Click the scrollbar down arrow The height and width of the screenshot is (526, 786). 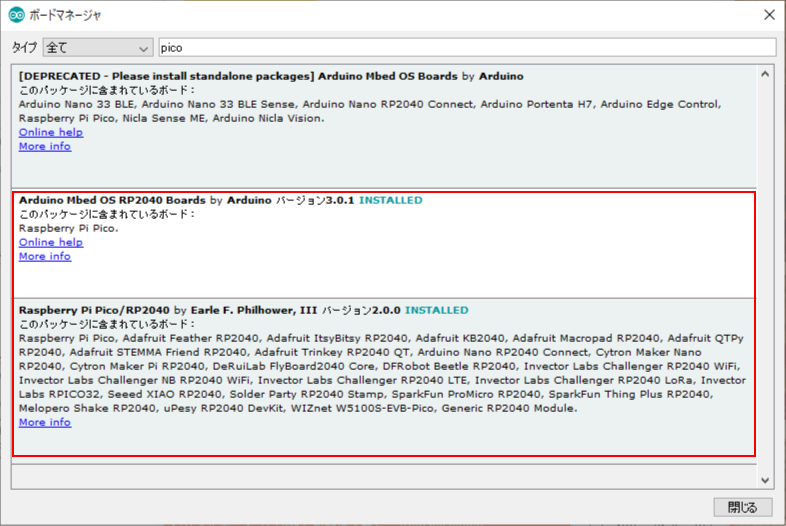click(765, 480)
